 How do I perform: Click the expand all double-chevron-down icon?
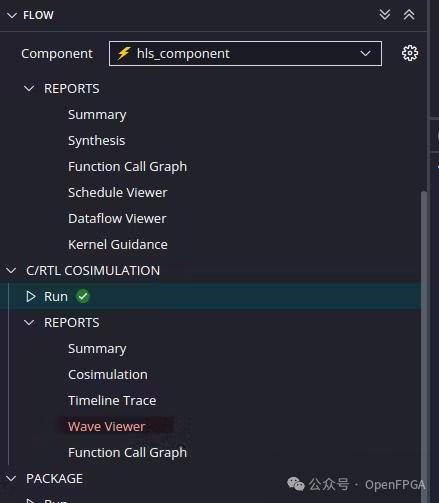[385, 15]
